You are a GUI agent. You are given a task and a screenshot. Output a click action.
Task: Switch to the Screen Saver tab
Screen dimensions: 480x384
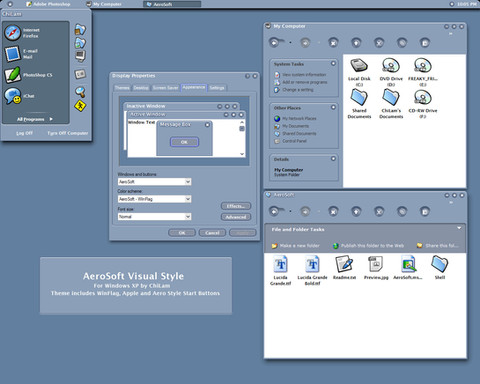point(165,88)
